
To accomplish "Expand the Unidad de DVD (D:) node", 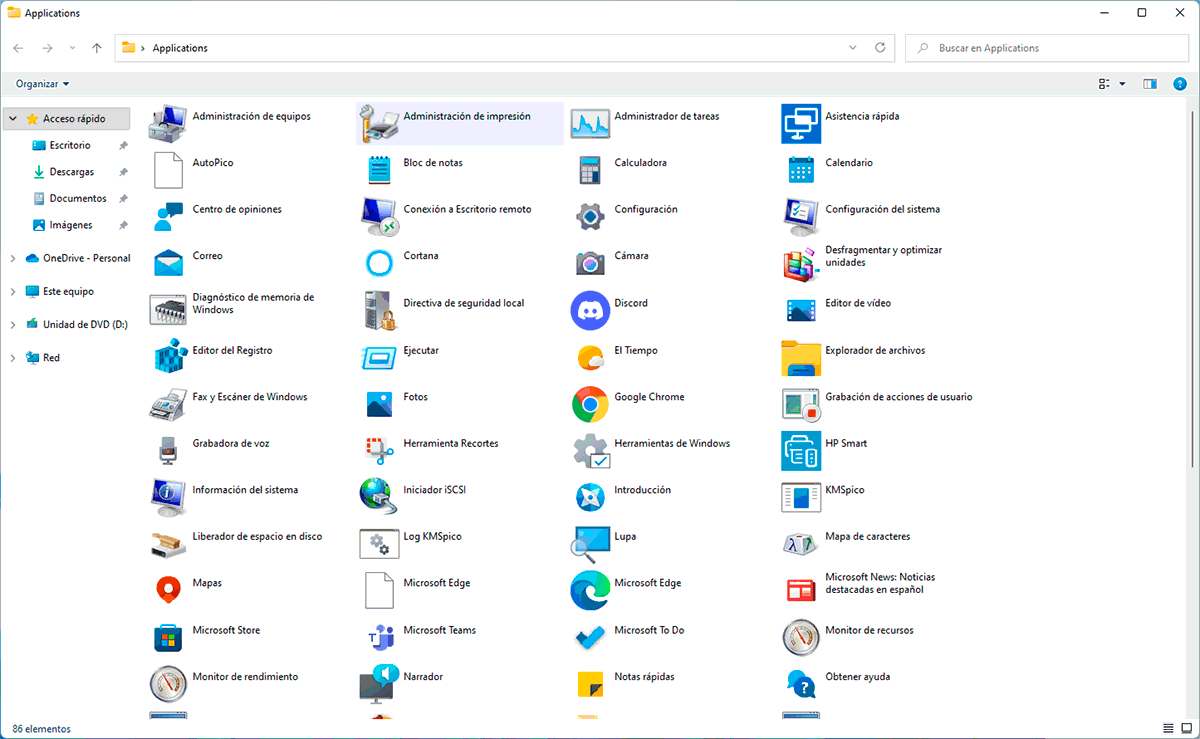I will tap(13, 324).
